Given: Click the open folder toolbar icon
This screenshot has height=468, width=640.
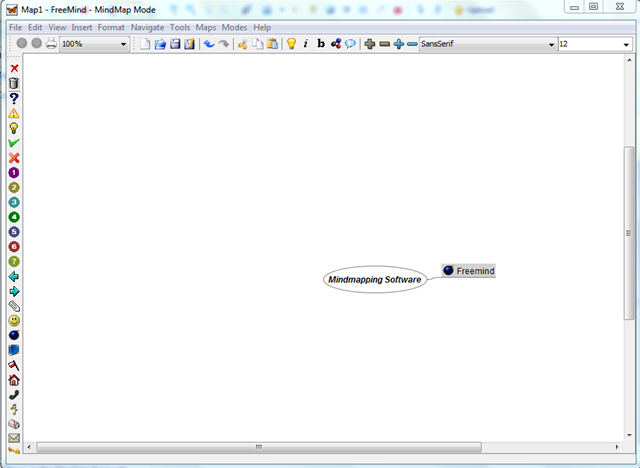Looking at the screenshot, I should click(160, 44).
